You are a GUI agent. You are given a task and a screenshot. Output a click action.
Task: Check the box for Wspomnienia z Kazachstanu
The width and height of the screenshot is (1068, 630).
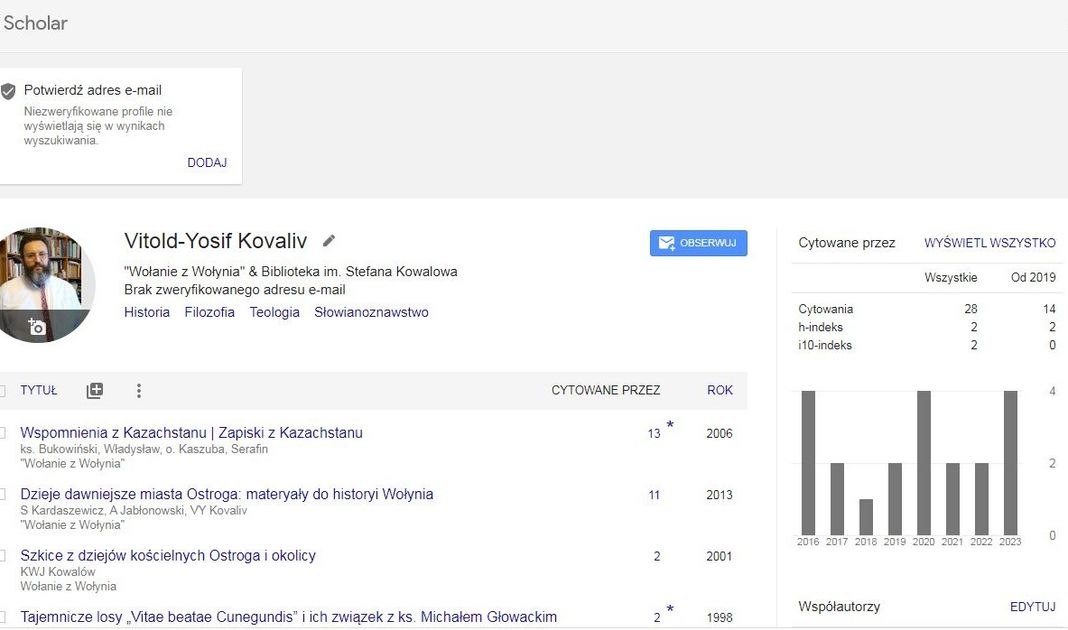pyautogui.click(x=2, y=434)
